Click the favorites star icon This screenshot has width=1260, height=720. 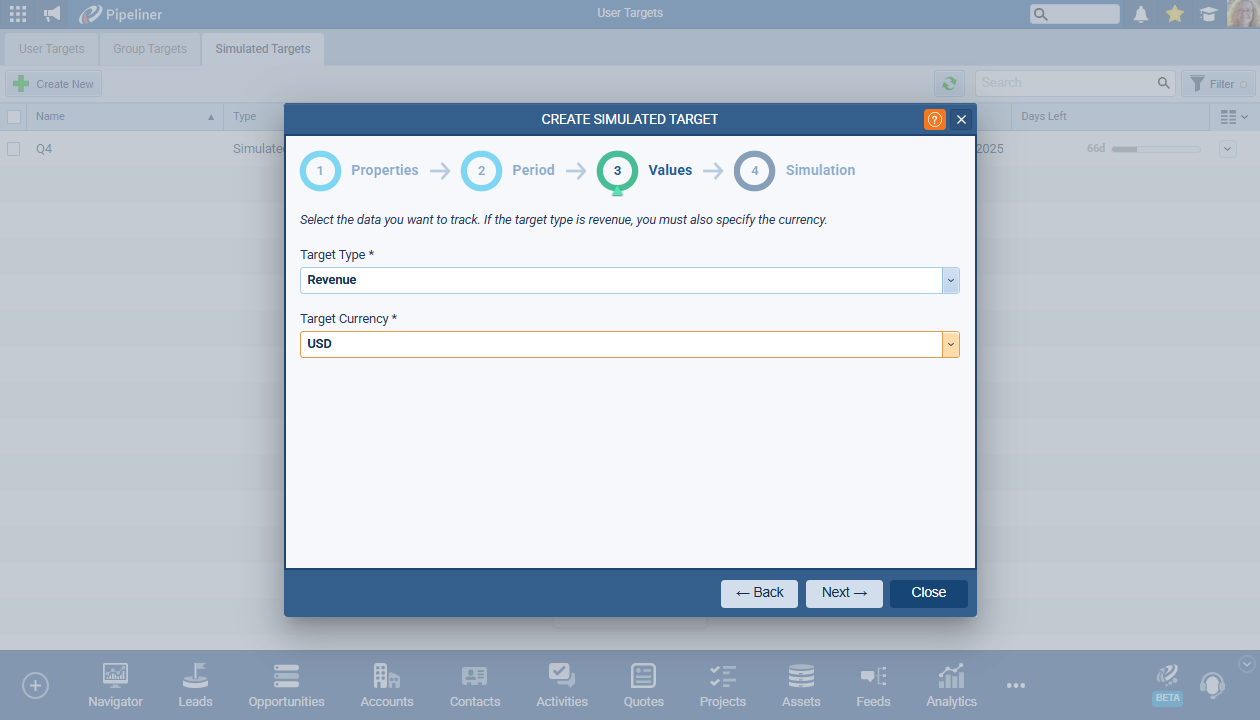click(x=1175, y=14)
